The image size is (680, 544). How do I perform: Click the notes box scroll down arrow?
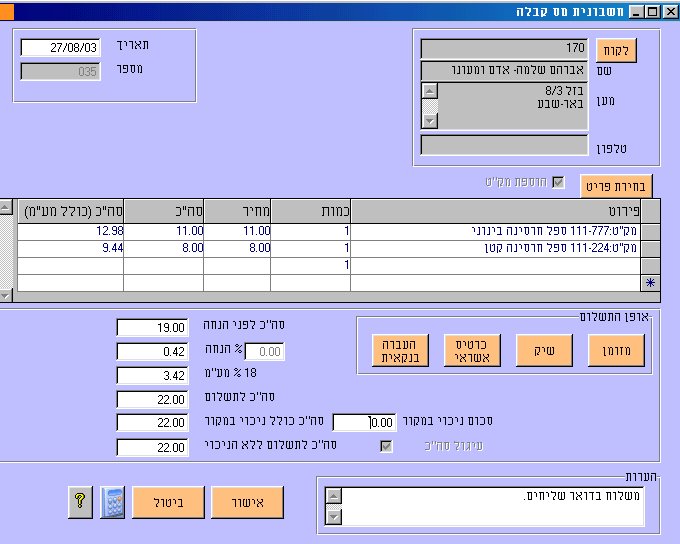[x=333, y=517]
